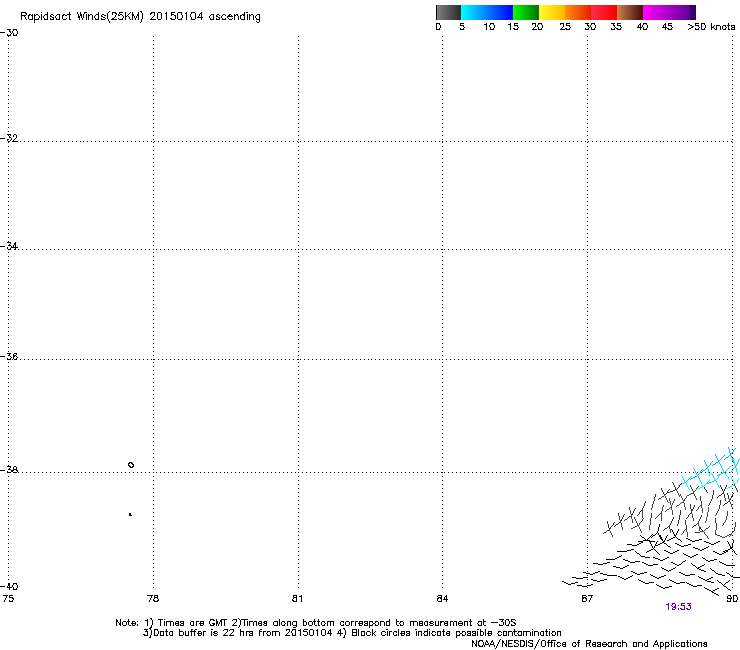
Task: Click the Rapidscat Winds(25KM) 20150104 ascending title
Action: coord(140,17)
